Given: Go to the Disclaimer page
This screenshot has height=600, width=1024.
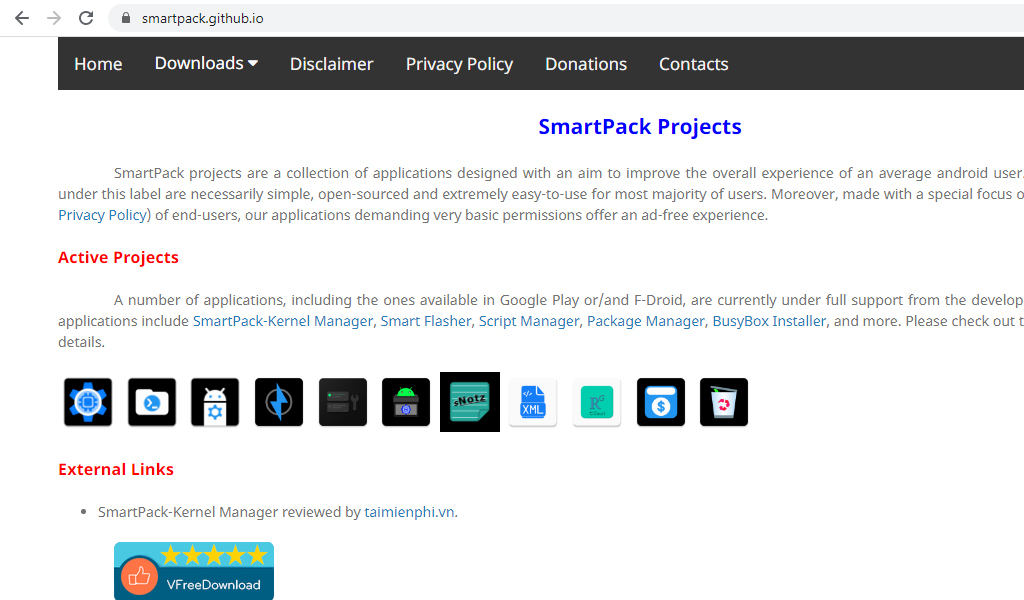Looking at the screenshot, I should click(331, 63).
